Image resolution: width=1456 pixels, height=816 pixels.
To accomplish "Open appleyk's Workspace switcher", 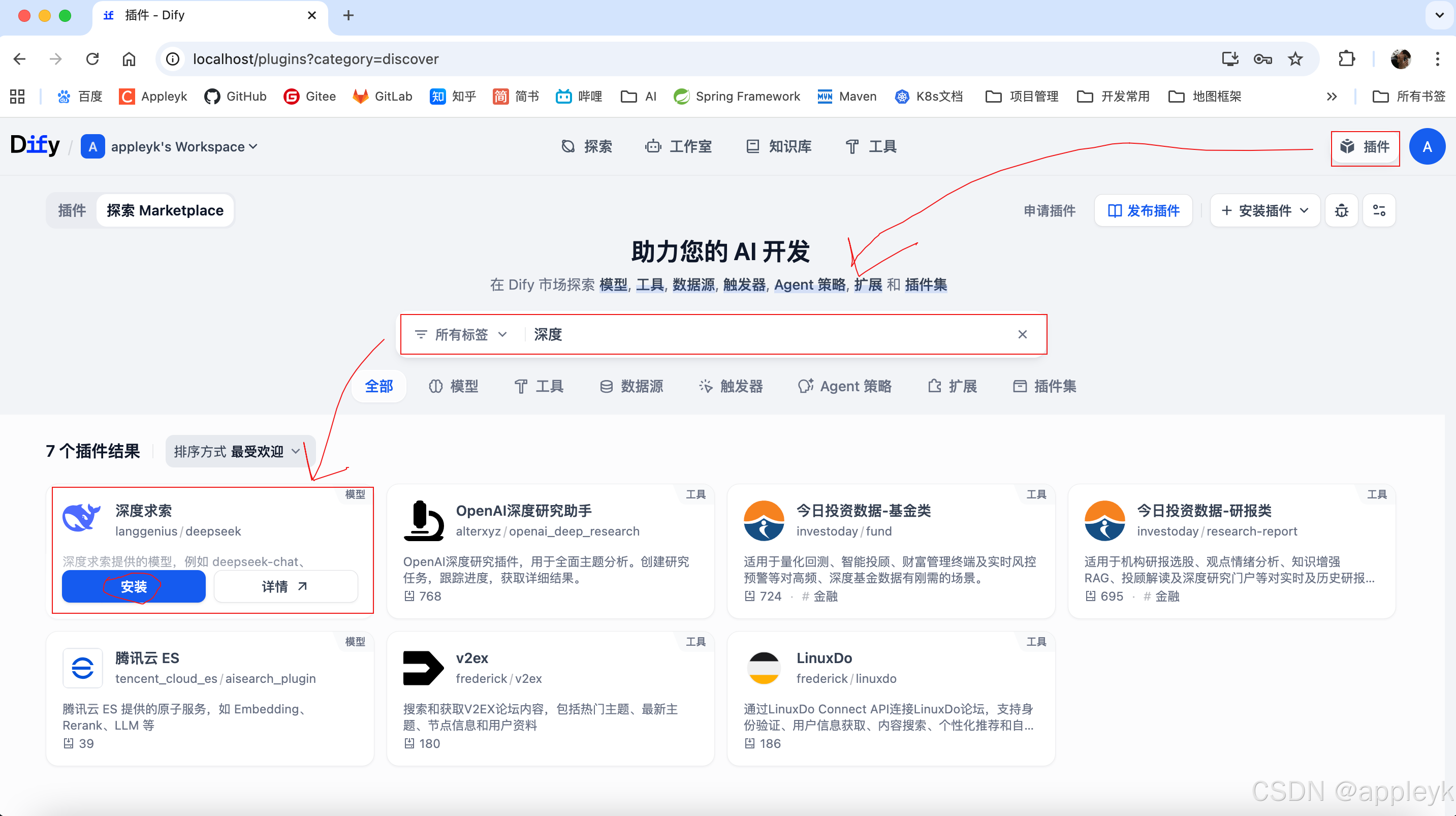I will [x=170, y=147].
